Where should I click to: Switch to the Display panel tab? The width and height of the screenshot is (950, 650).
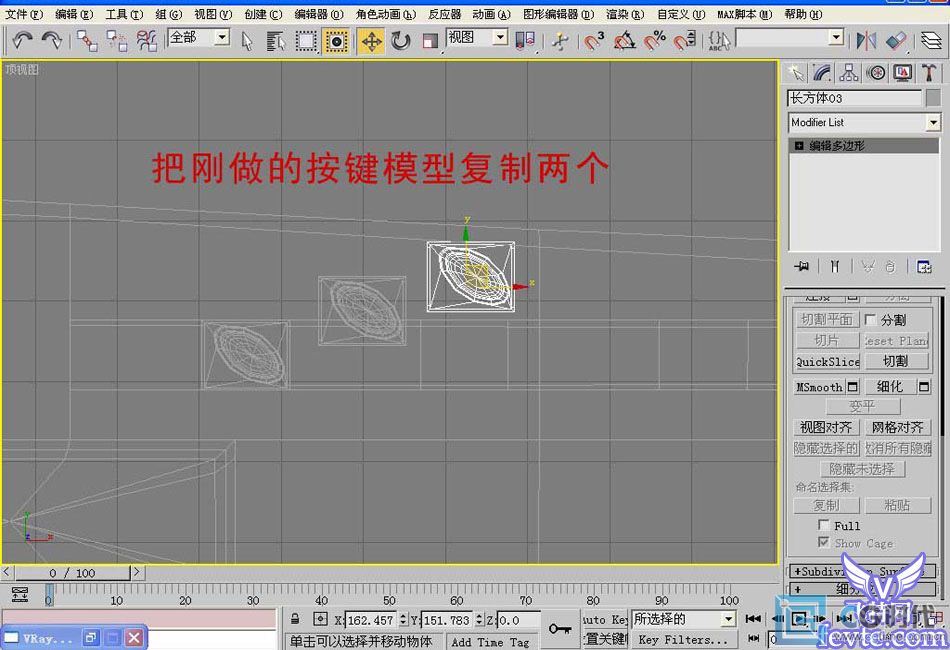tap(903, 73)
